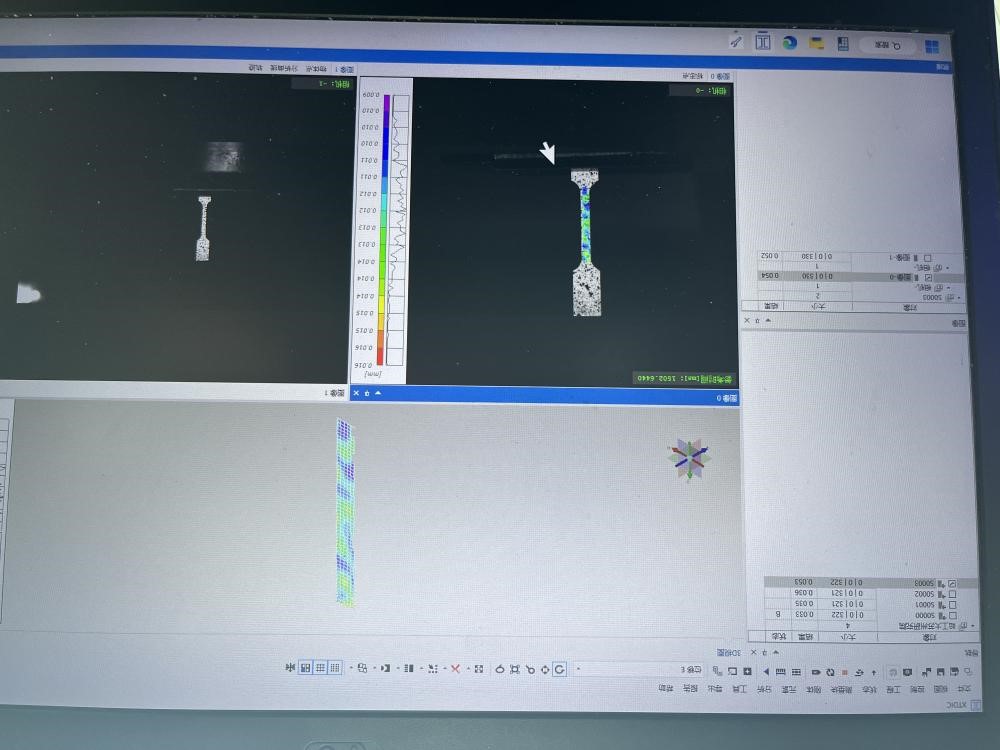This screenshot has height=750, width=1000.
Task: Collapse the root node of the stage list
Action: [x=973, y=626]
